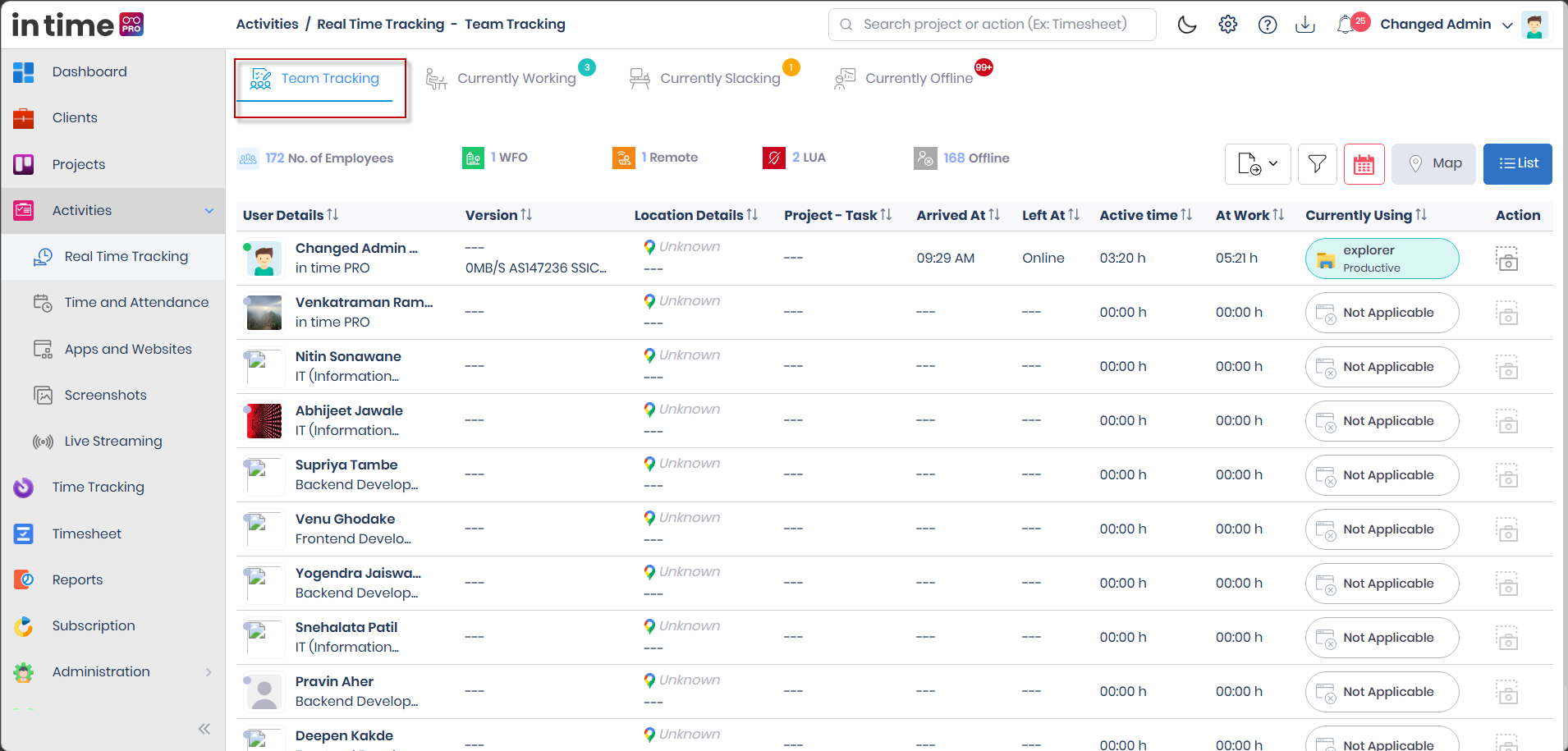Filter by 168 Offline employees
1568x751 pixels.
tap(962, 158)
